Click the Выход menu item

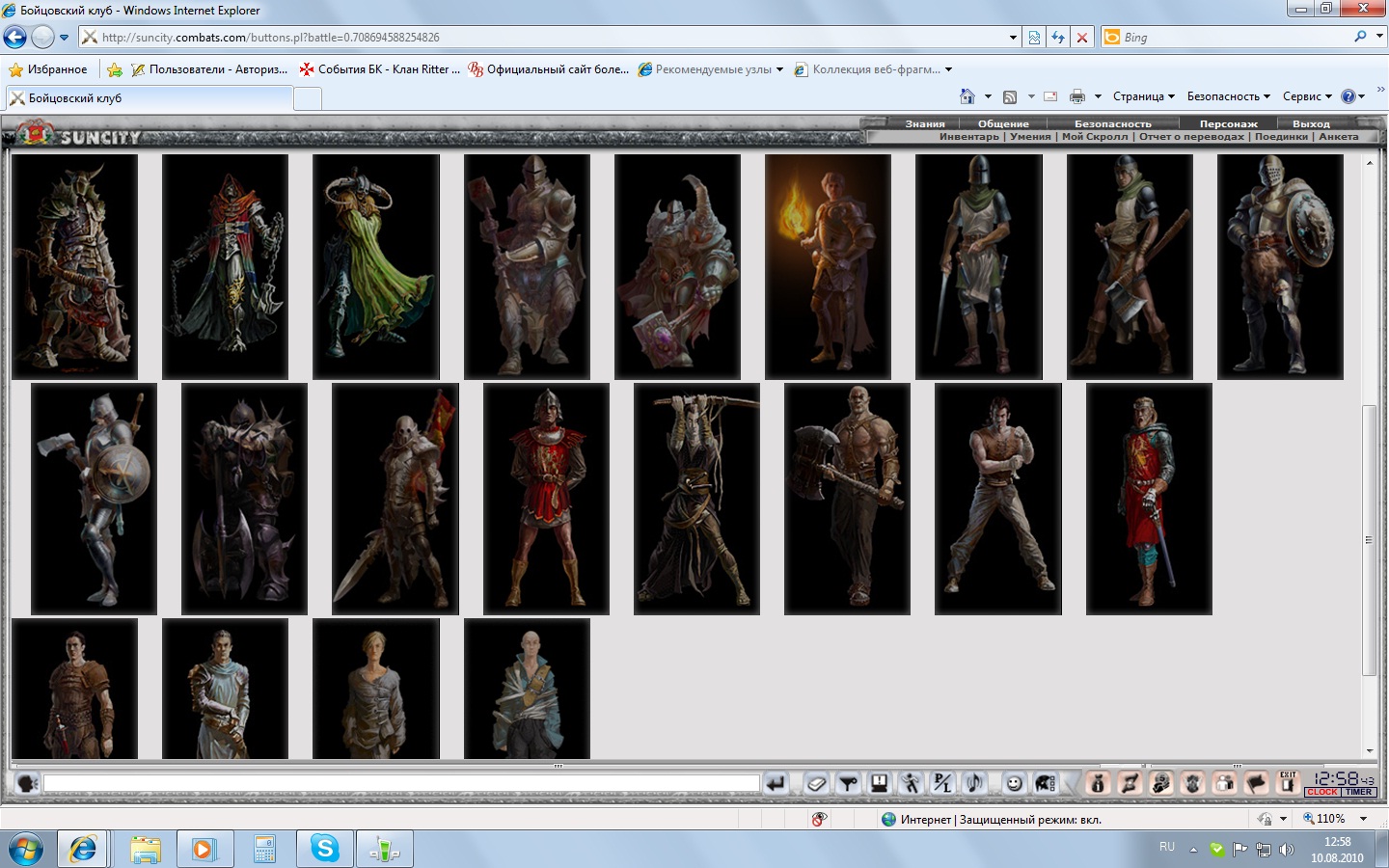tap(1311, 123)
